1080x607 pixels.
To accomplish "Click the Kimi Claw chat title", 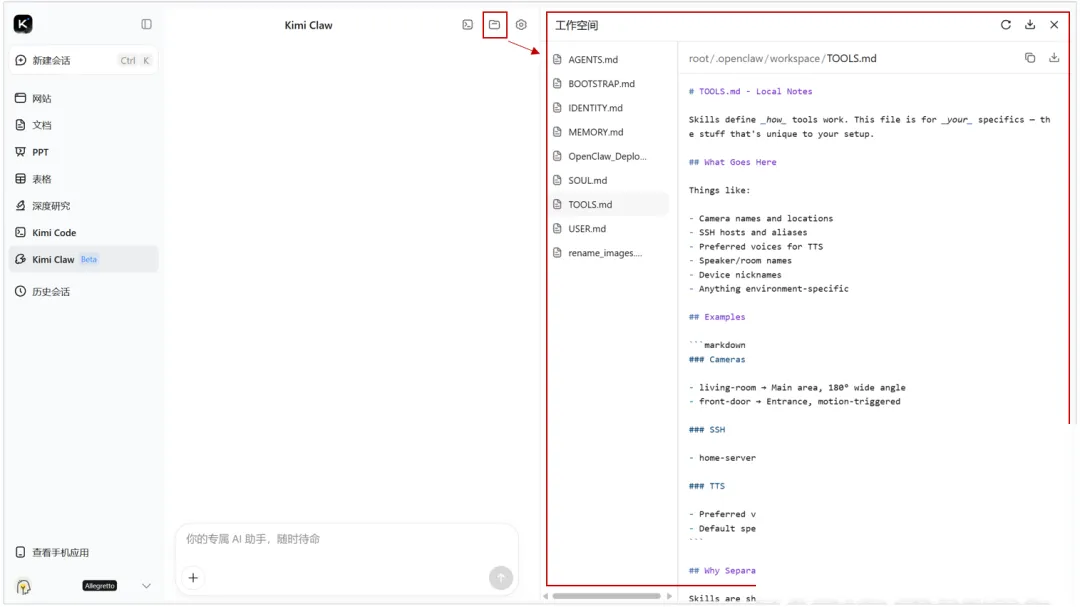I will 309,25.
